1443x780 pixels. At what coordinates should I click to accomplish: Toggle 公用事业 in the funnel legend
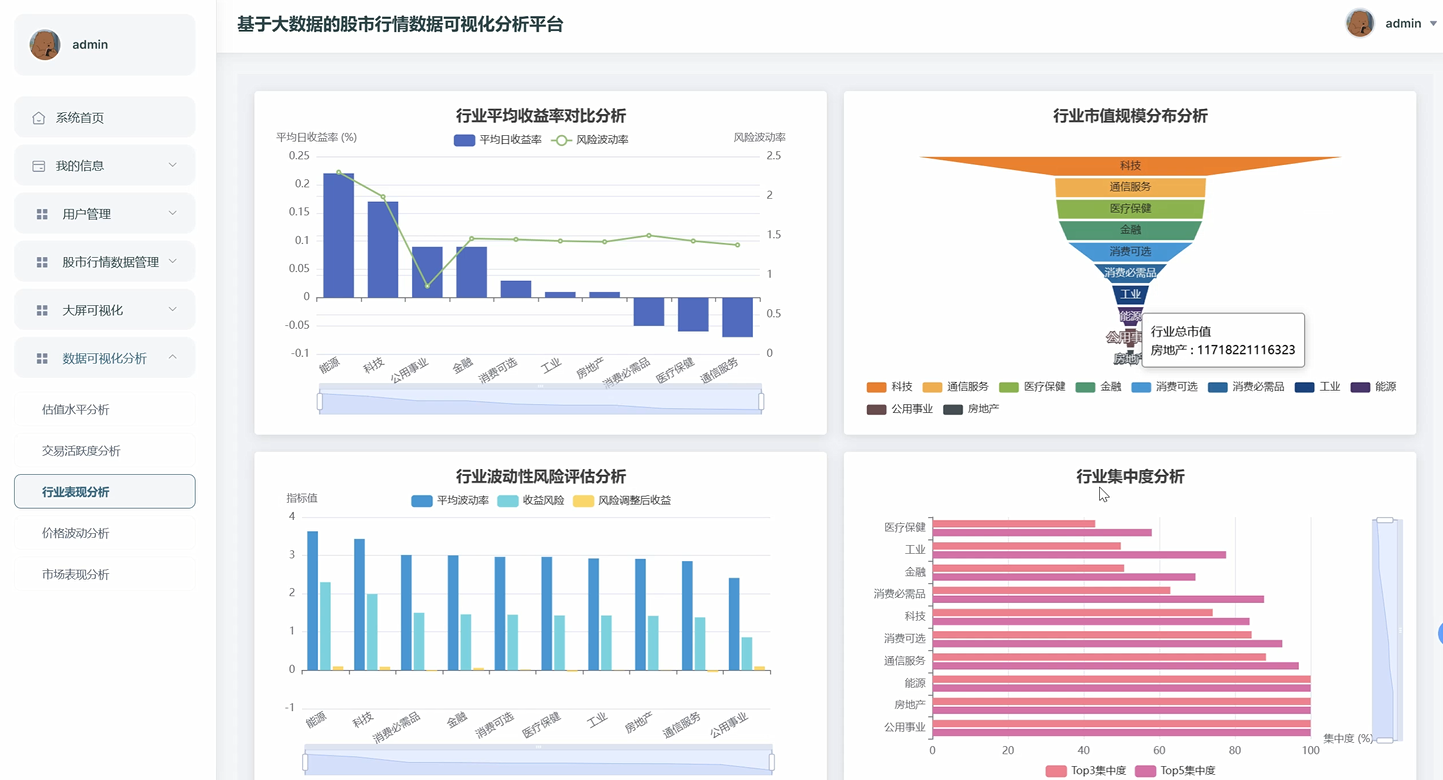click(900, 409)
